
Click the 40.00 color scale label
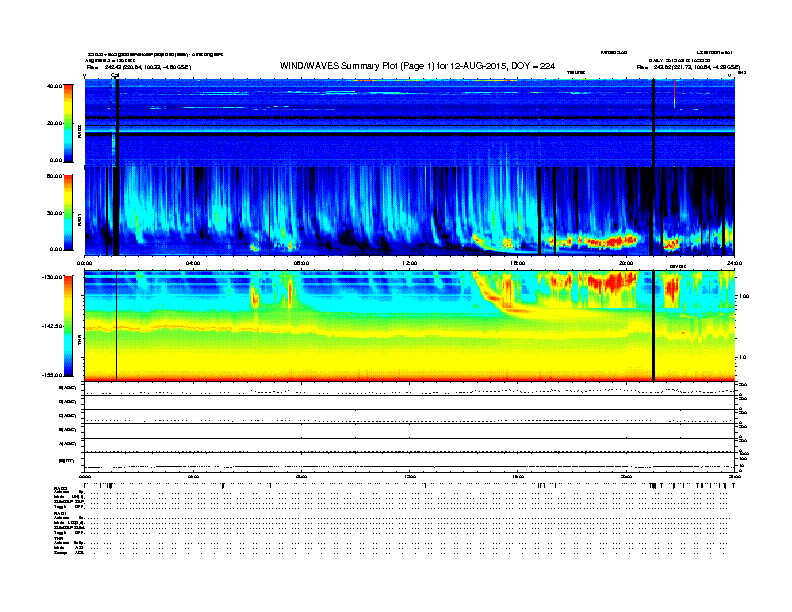click(x=55, y=86)
